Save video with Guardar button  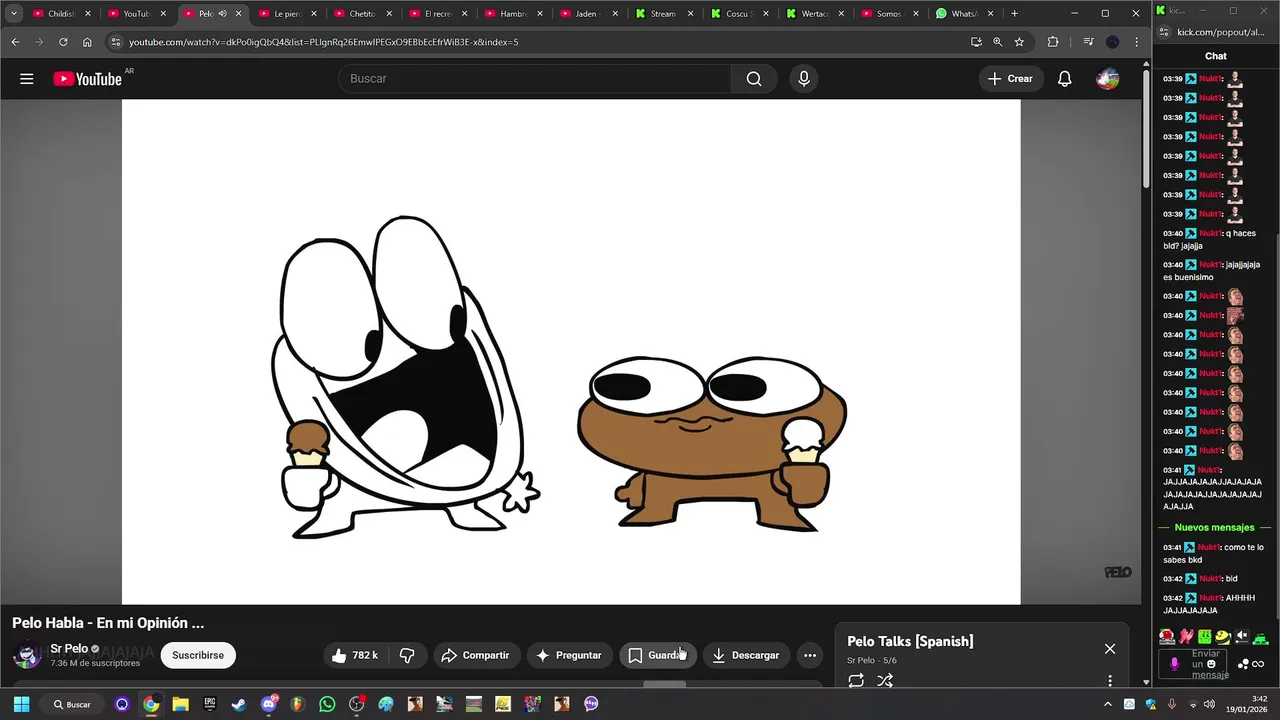(657, 655)
